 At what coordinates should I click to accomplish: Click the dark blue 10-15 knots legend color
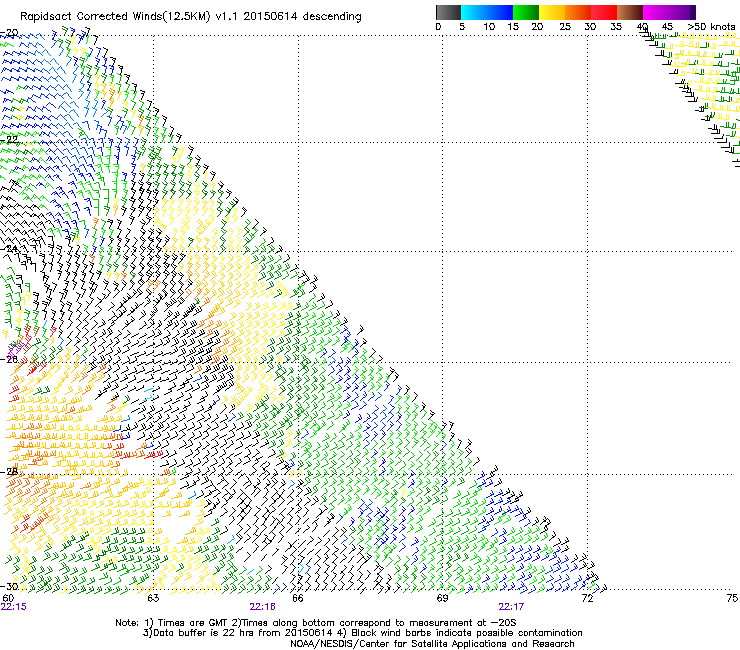tap(500, 12)
